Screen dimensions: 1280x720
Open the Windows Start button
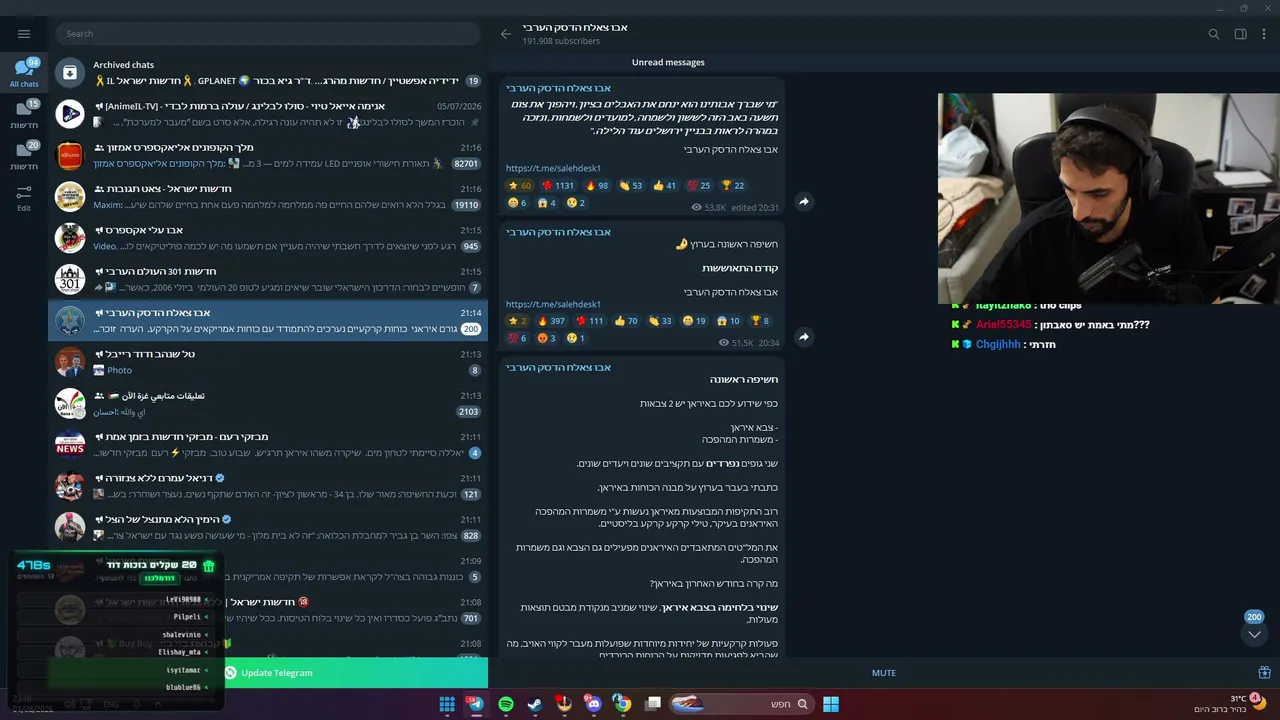pos(831,704)
